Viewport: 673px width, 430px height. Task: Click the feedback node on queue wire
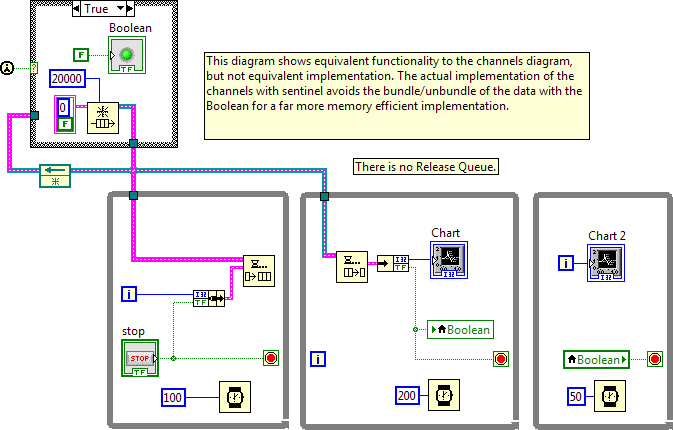click(x=55, y=176)
